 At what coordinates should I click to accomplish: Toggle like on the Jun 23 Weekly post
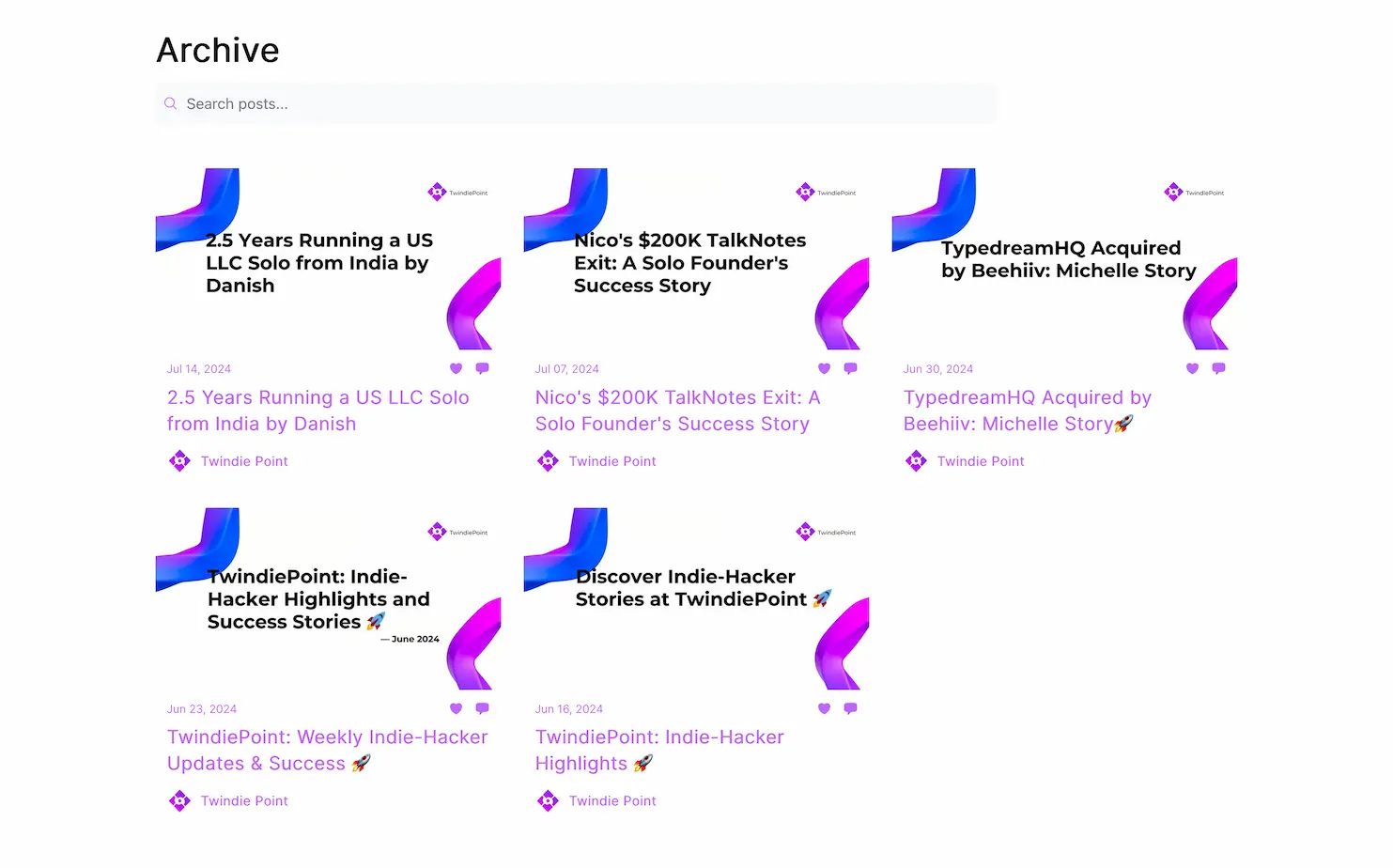(x=456, y=708)
